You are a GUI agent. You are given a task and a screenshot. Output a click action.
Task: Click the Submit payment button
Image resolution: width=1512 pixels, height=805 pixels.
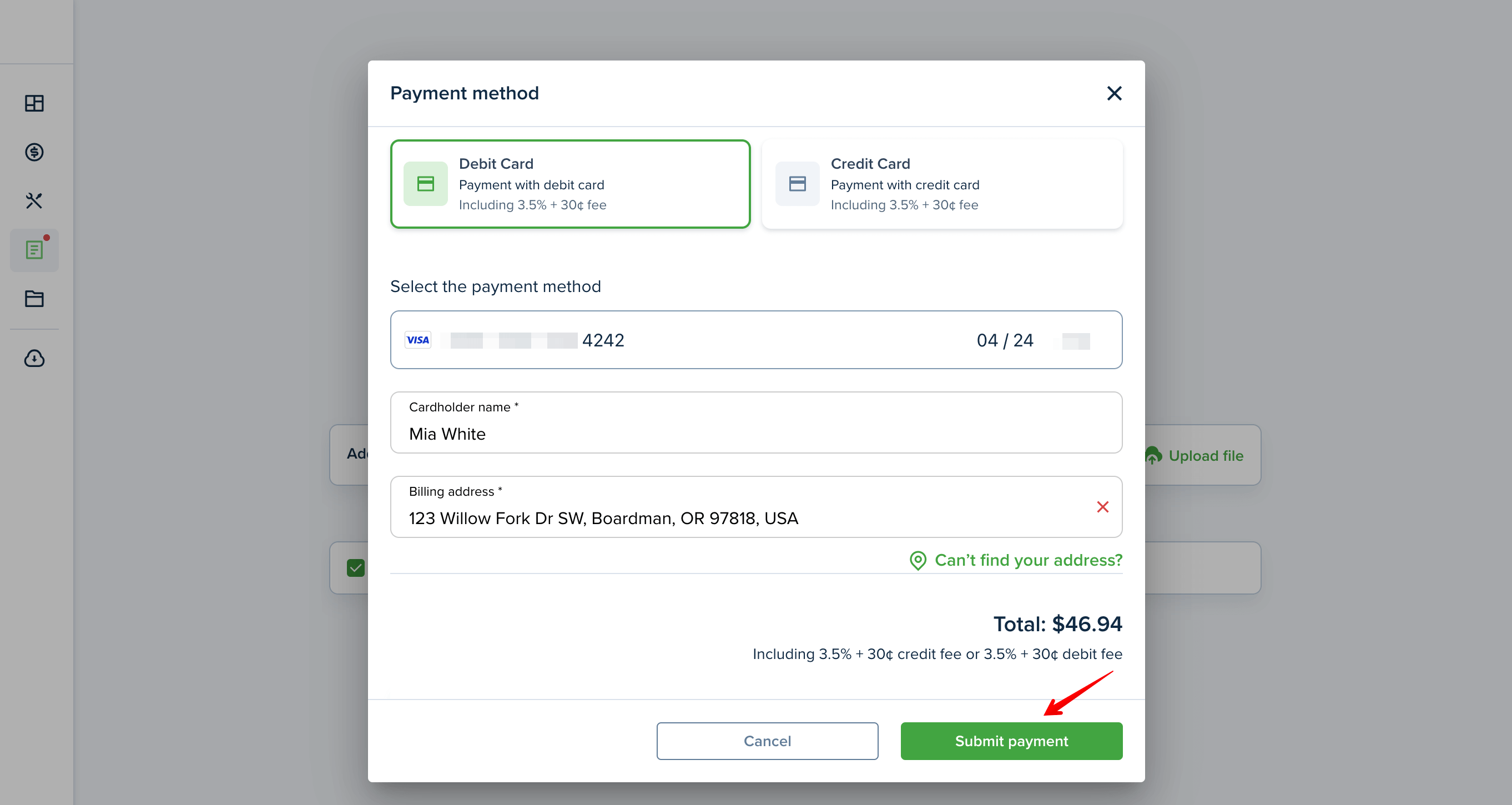point(1011,741)
